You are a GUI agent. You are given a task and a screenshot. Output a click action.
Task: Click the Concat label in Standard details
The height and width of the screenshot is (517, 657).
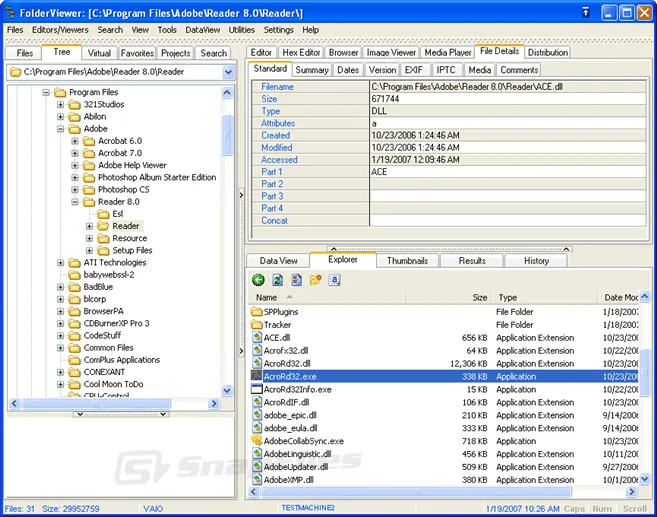tap(274, 220)
